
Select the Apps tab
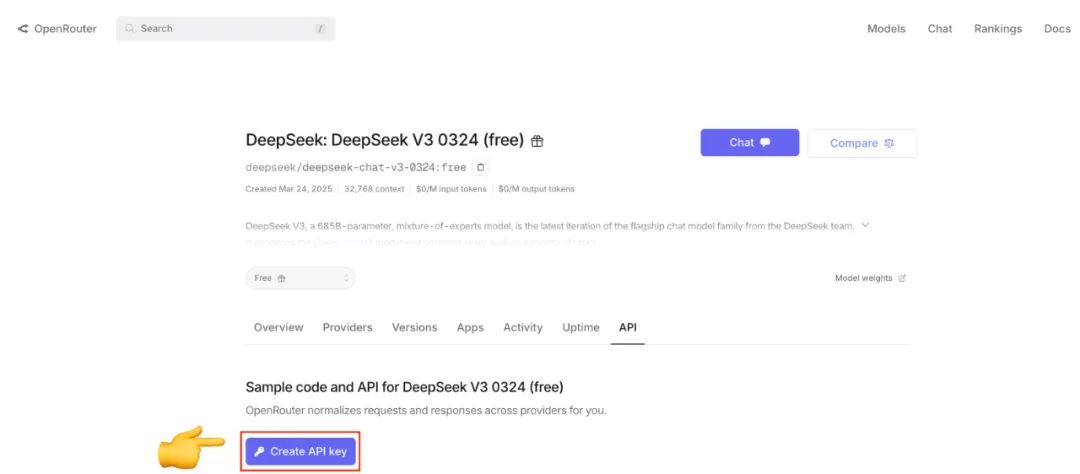point(470,327)
